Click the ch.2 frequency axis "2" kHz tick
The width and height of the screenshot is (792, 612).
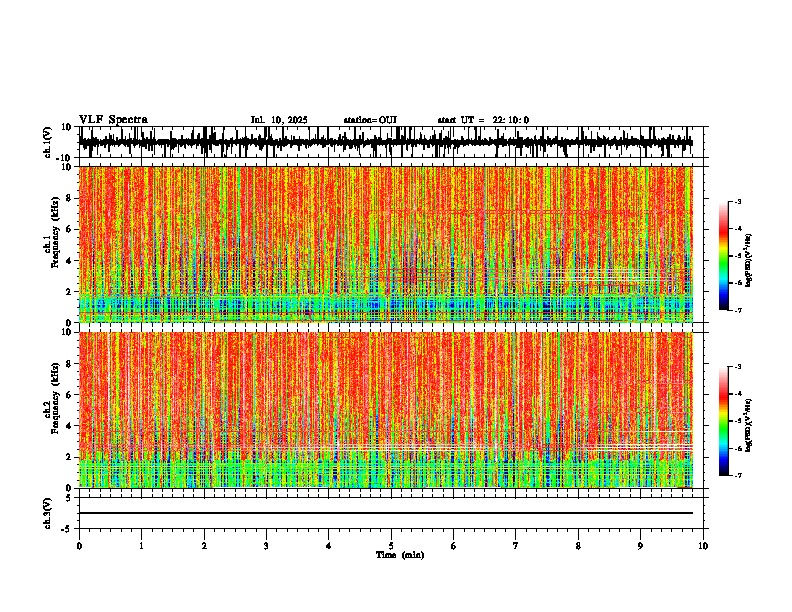(x=70, y=457)
